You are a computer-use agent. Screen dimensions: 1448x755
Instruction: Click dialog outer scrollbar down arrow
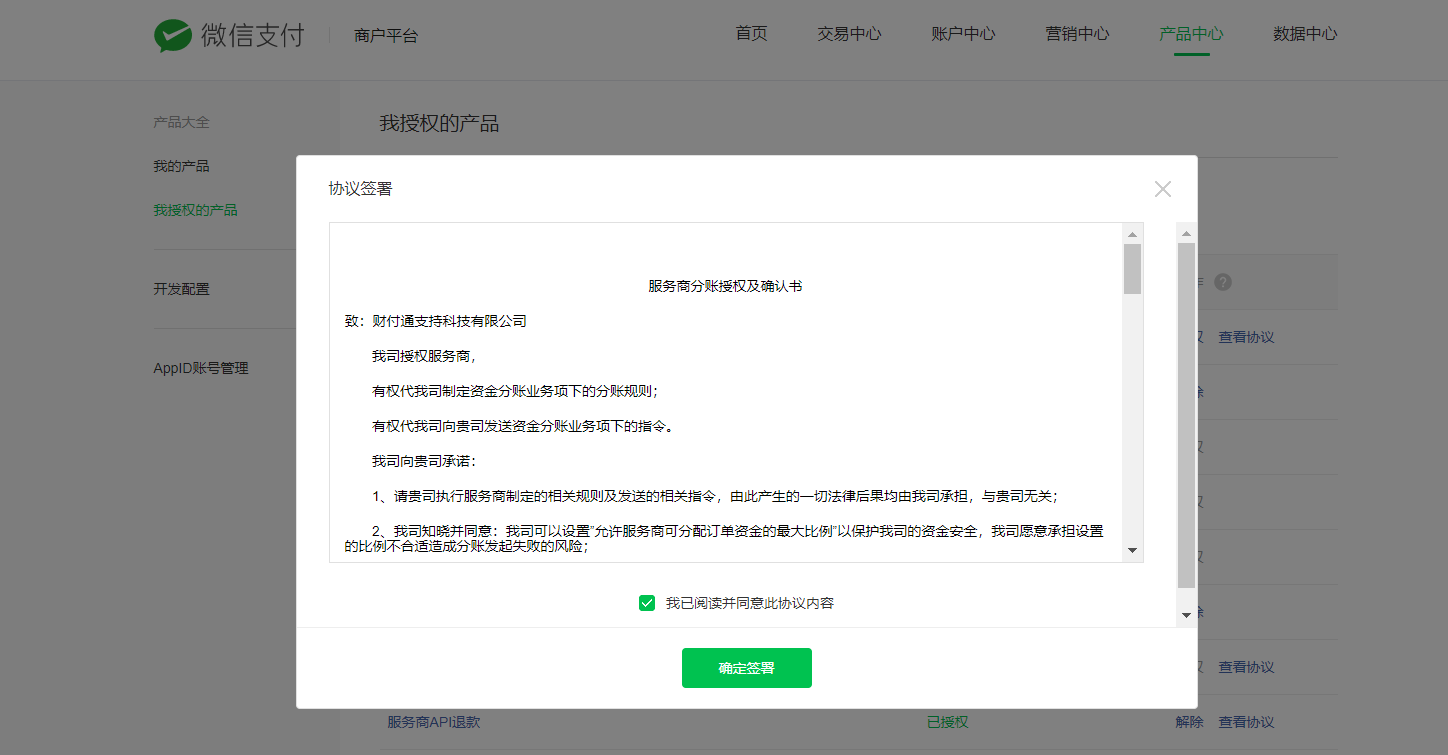coord(1186,615)
